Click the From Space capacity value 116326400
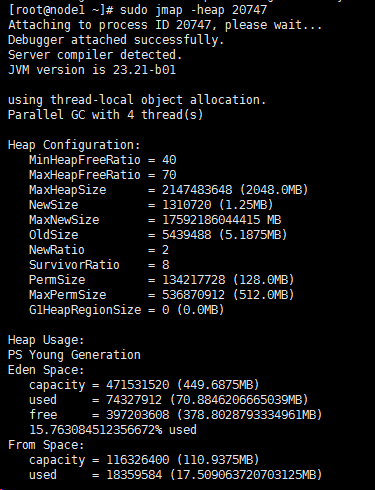The height and width of the screenshot is (490, 375). (138, 460)
